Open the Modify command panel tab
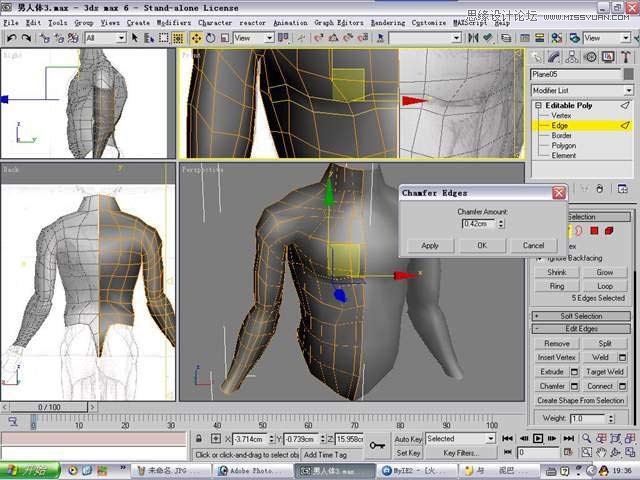The height and width of the screenshot is (480, 640). coord(555,57)
